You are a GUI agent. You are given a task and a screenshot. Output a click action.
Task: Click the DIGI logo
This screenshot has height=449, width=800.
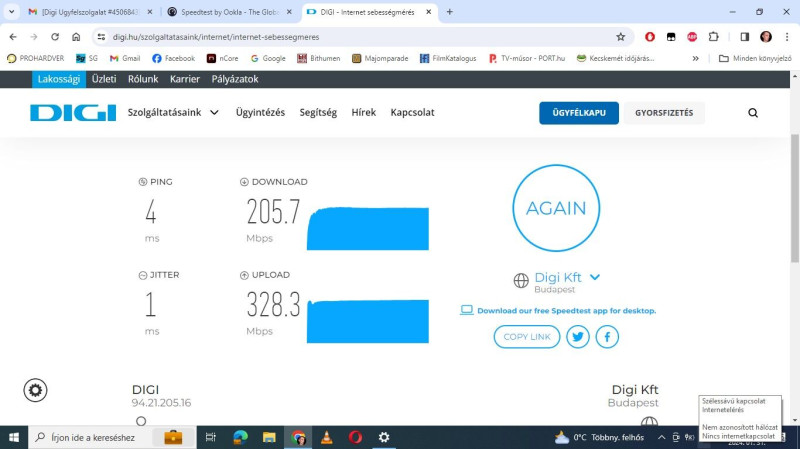click(73, 113)
